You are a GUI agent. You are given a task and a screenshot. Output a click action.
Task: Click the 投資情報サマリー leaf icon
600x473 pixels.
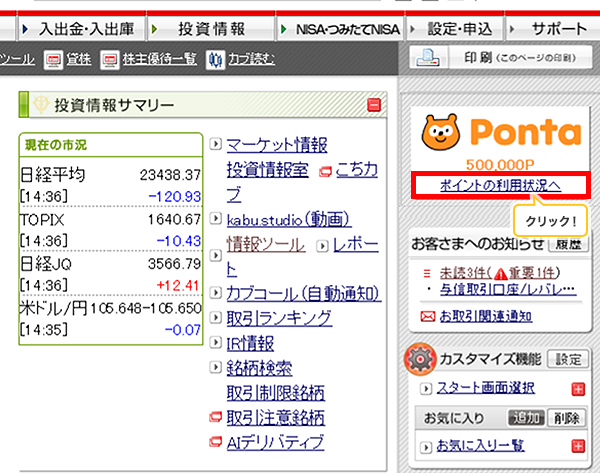[40, 104]
